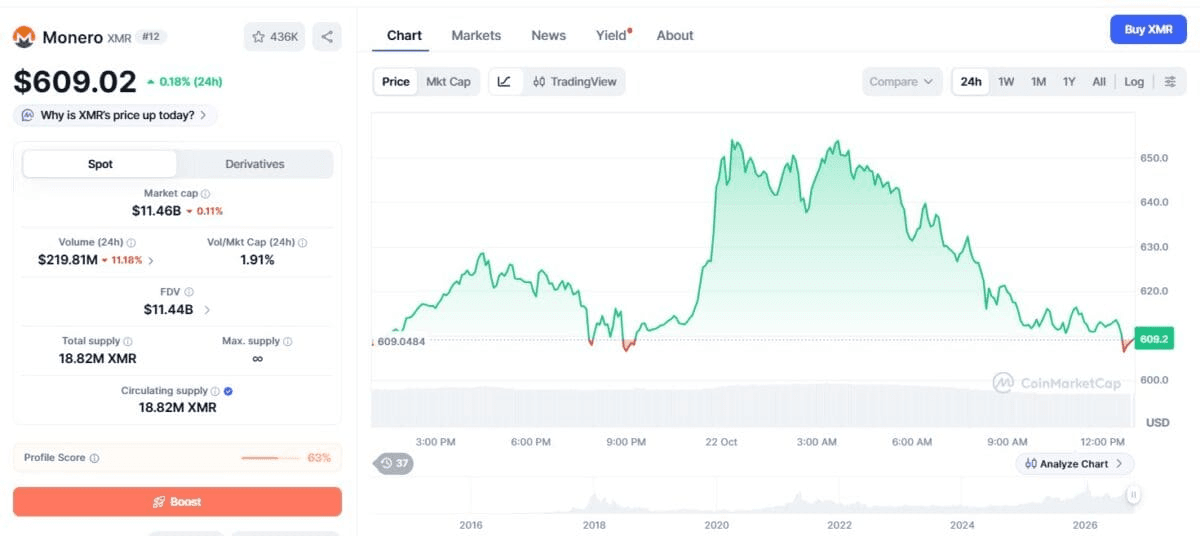Screen dimensions: 1200x536
Task: Open the Markets tab
Action: pos(476,35)
